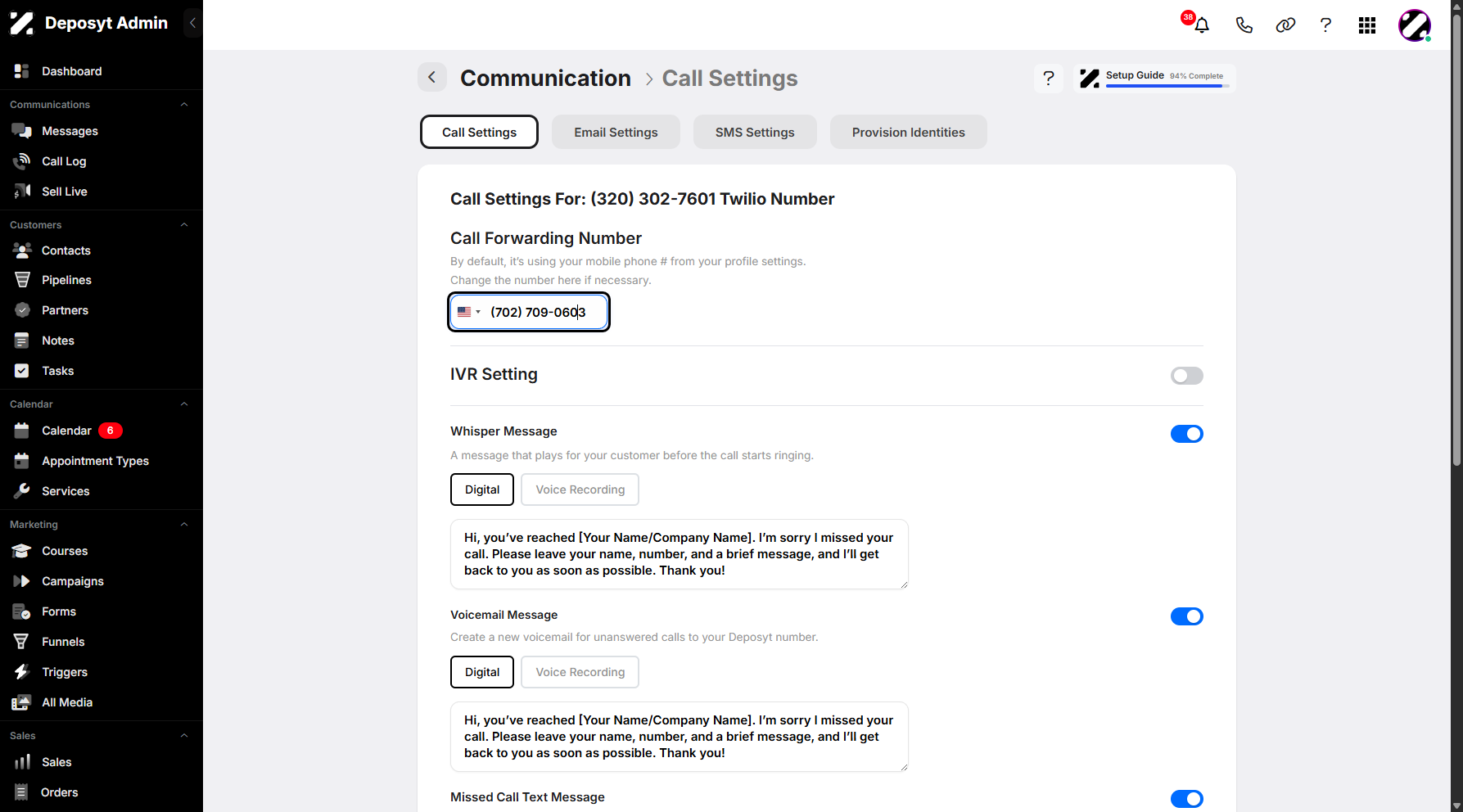Switch to the SMS Settings tab
1463x812 pixels.
pos(755,132)
